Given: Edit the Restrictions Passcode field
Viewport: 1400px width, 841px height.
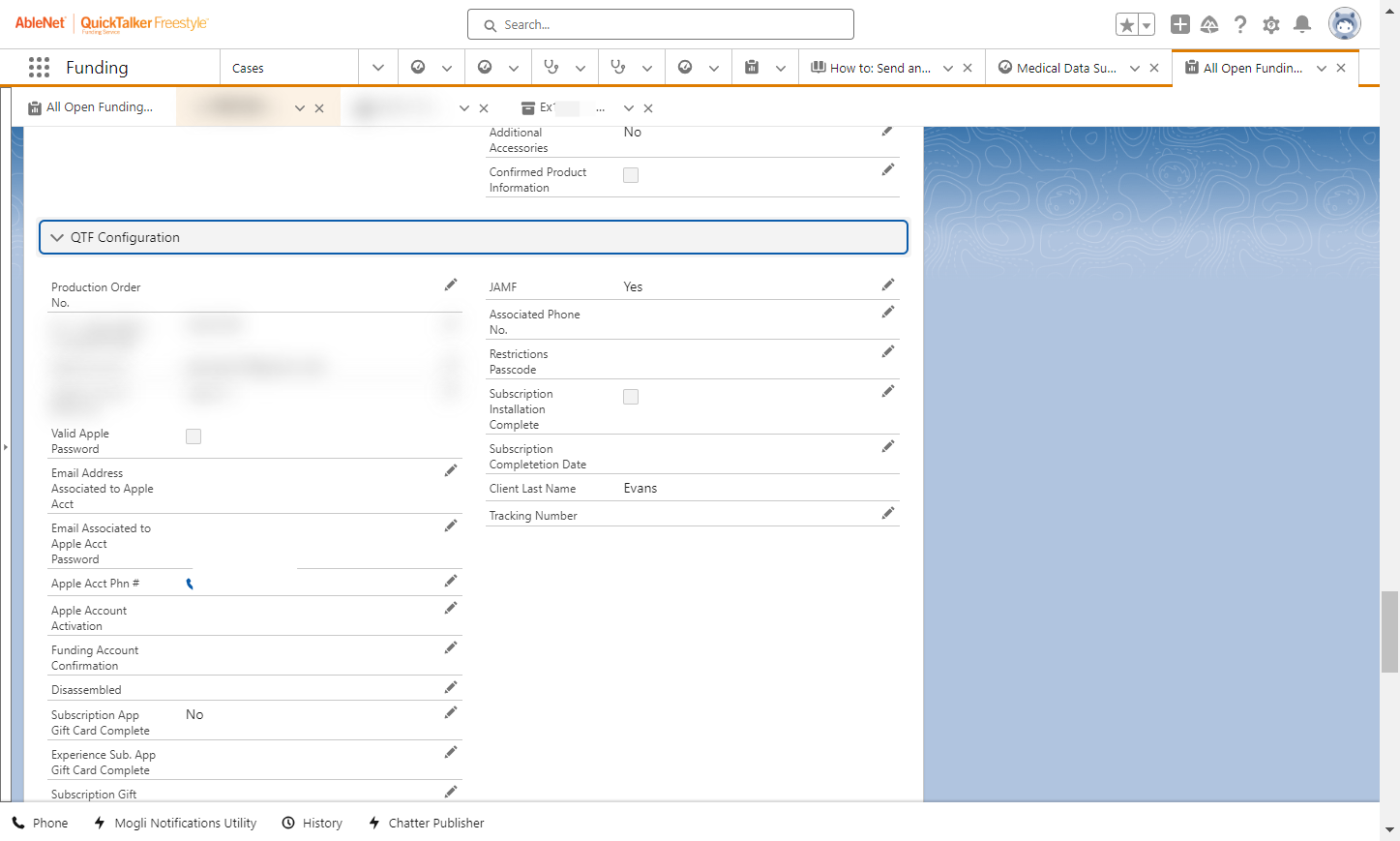Looking at the screenshot, I should (x=887, y=352).
